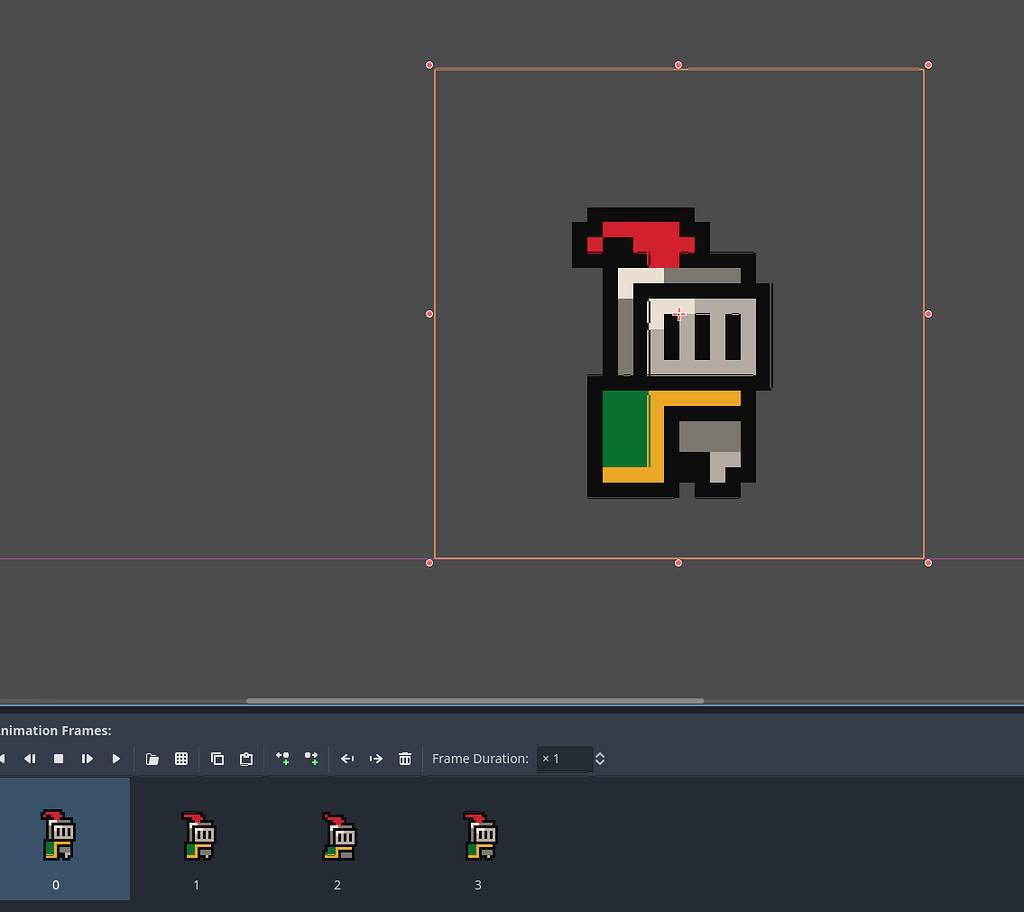Copy the selected animation frame
Image resolution: width=1024 pixels, height=912 pixels.
tap(217, 759)
